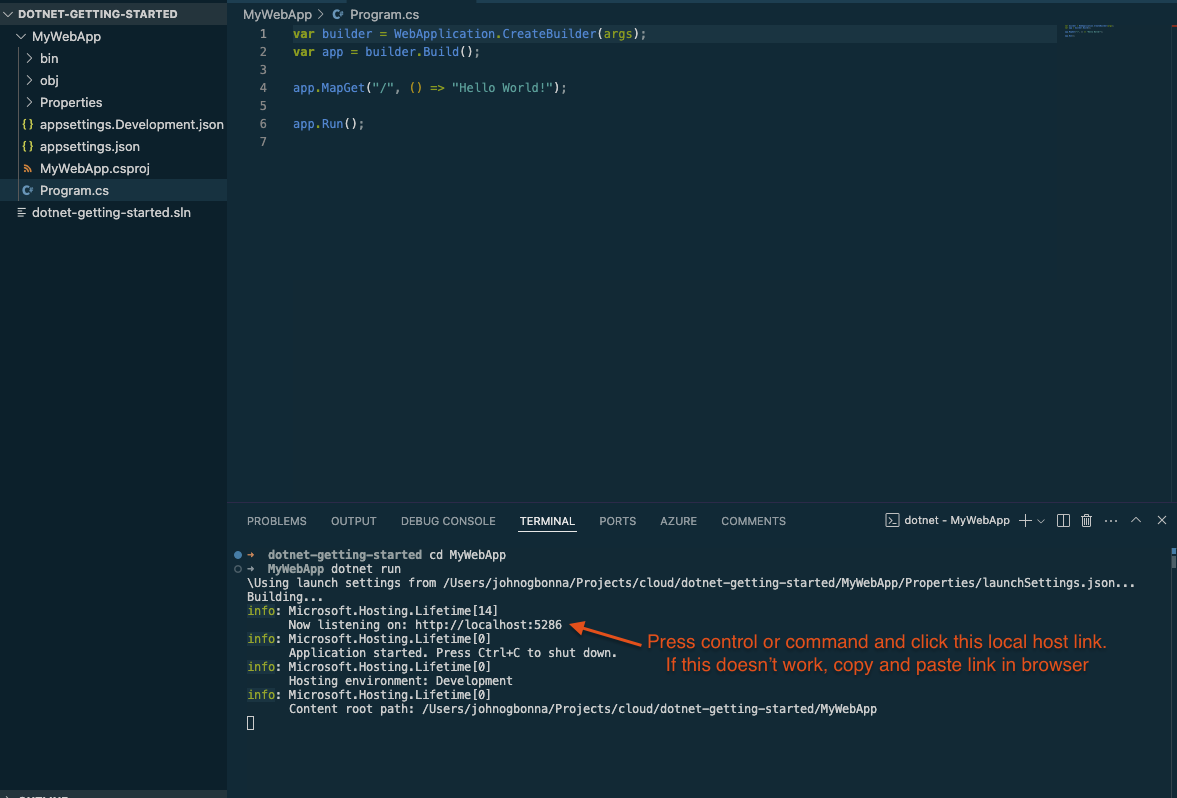Select the TERMINAL tab
The width and height of the screenshot is (1177, 798).
(547, 521)
